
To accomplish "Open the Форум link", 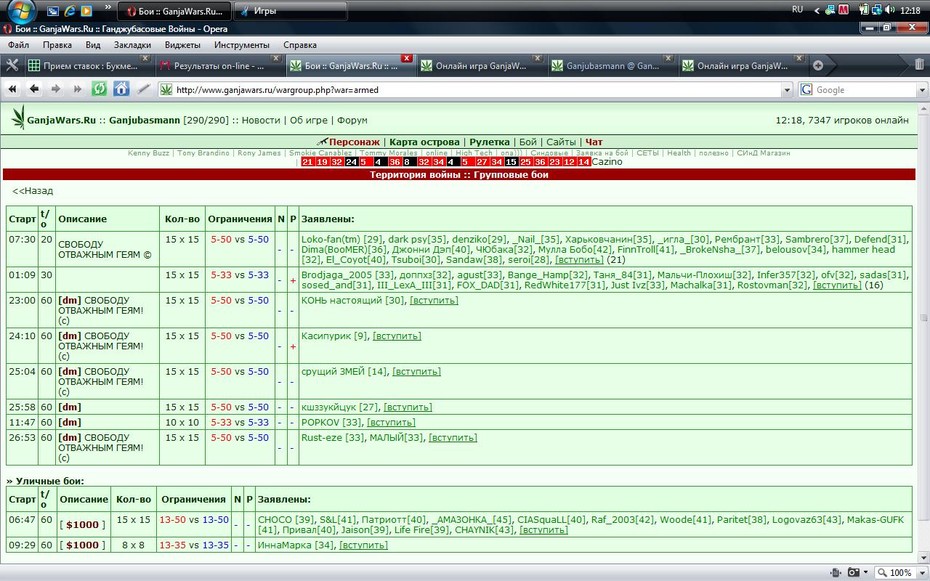I will pos(352,120).
